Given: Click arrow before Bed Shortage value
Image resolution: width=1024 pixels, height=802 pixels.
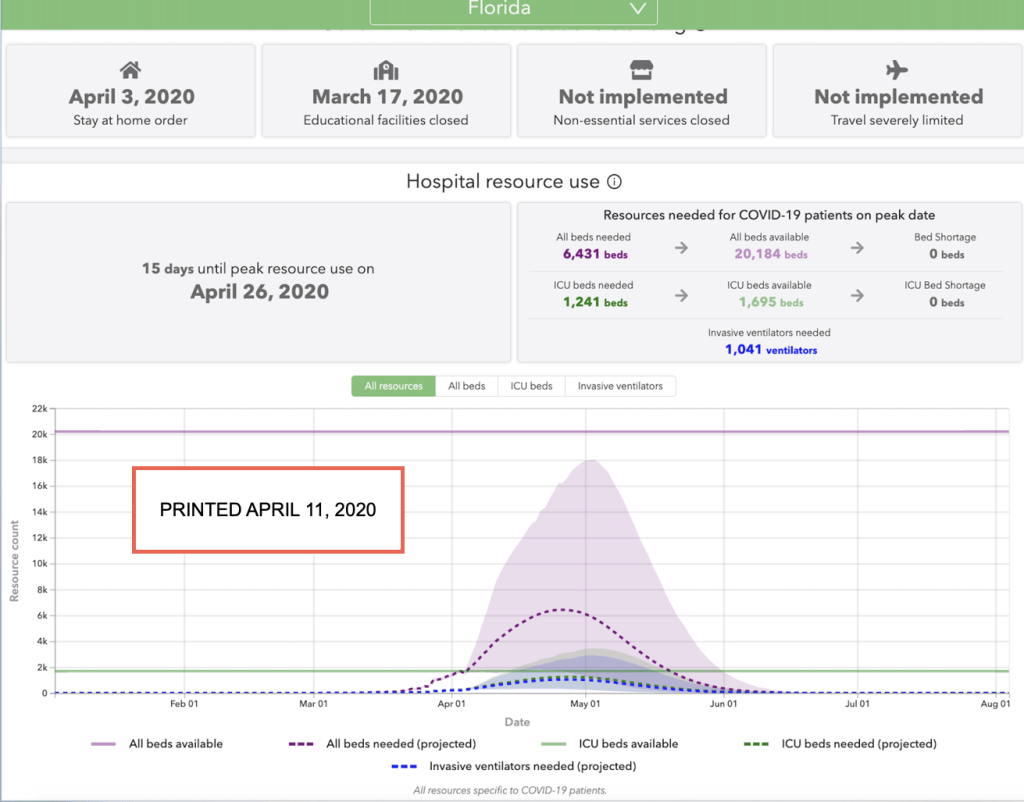Looking at the screenshot, I should [856, 248].
